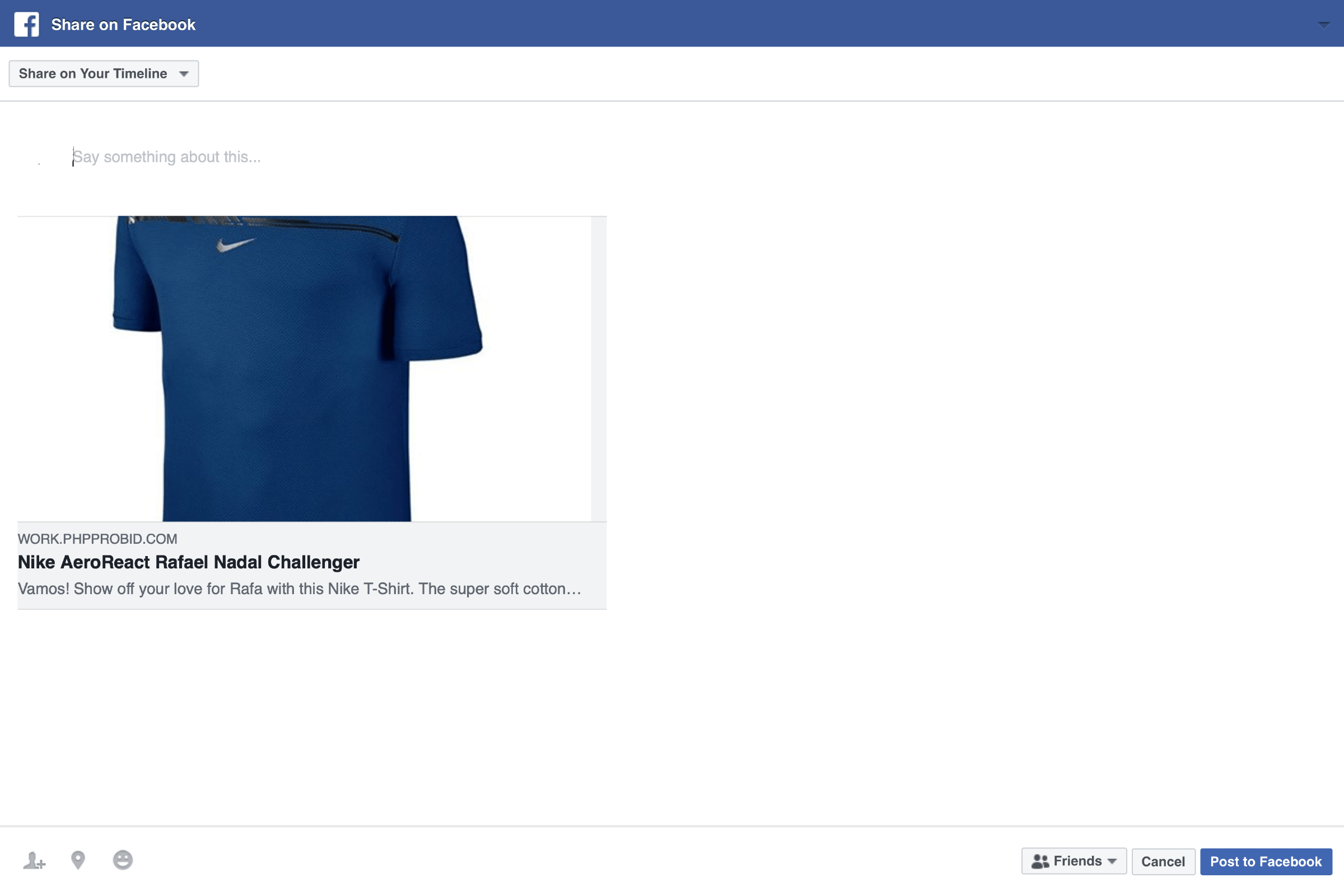Image resolution: width=1344 pixels, height=896 pixels.
Task: Click the 'Say something about this...' field
Action: tap(167, 157)
